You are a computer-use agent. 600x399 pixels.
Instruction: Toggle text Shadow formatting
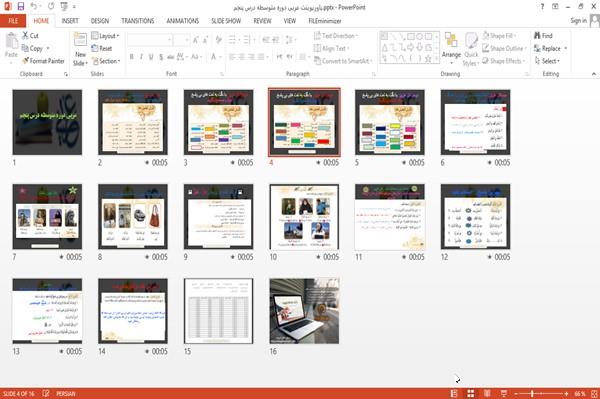[161, 57]
